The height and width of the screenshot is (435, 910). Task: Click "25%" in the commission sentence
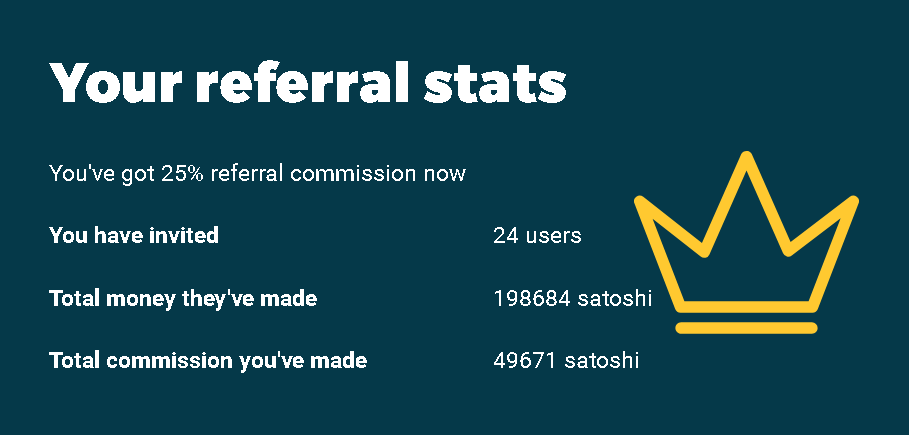pos(182,173)
